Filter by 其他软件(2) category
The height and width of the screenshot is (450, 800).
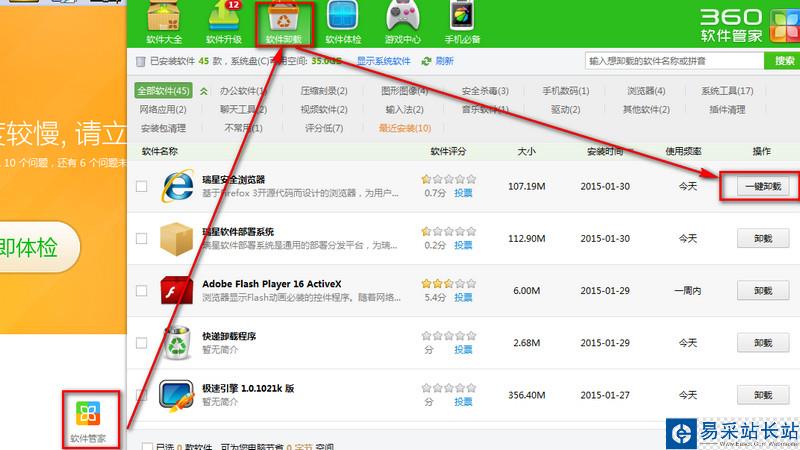click(x=646, y=110)
